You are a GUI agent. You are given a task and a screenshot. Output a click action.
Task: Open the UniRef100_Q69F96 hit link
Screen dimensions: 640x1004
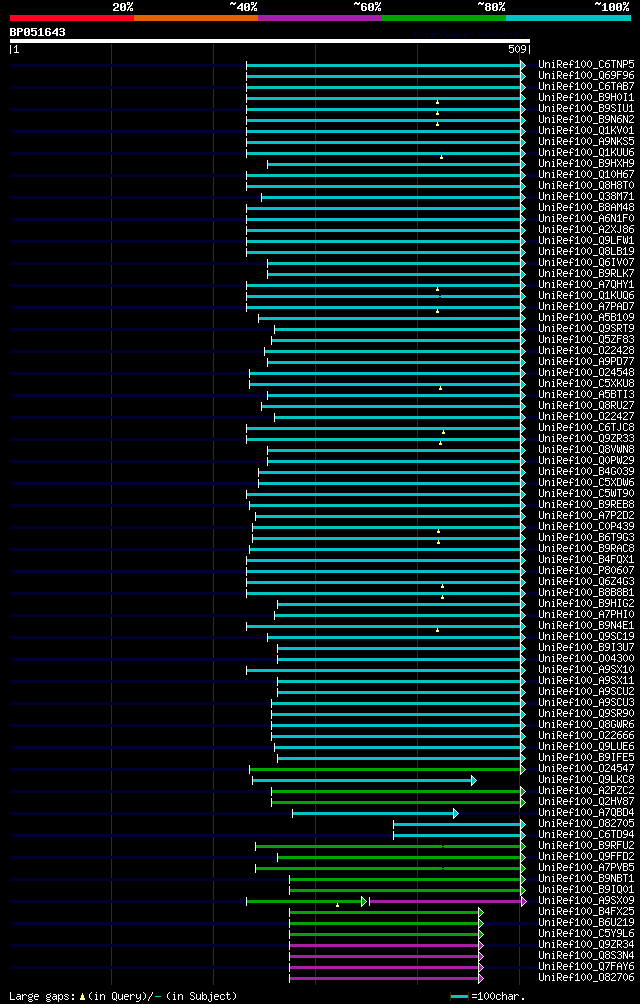click(586, 76)
